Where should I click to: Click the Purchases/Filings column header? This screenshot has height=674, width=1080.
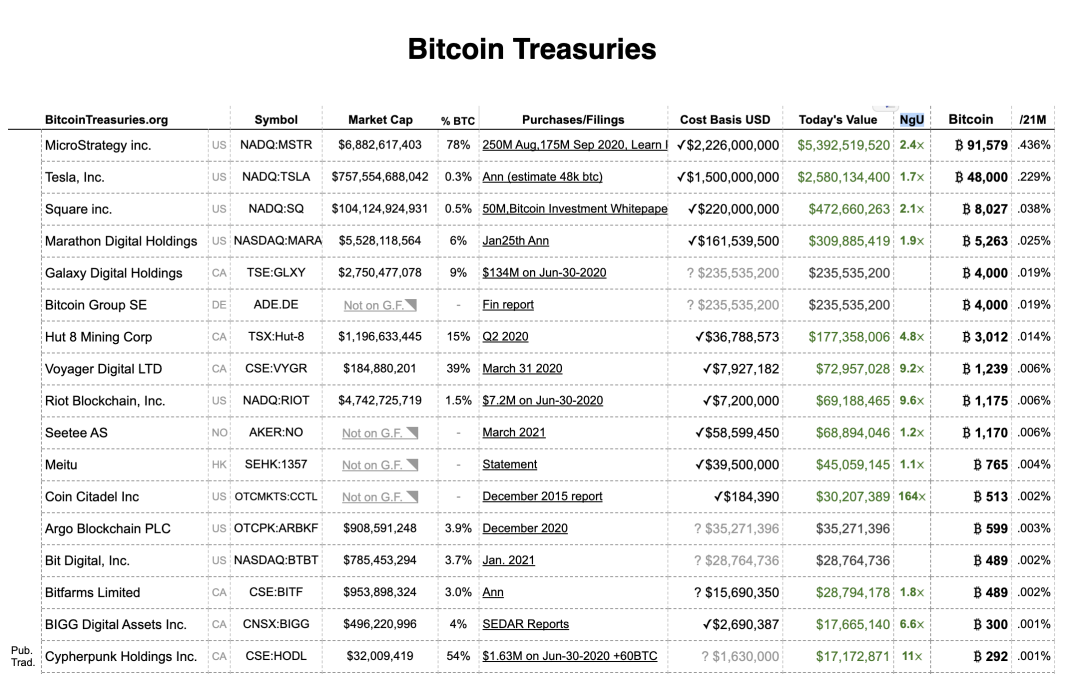coord(573,120)
